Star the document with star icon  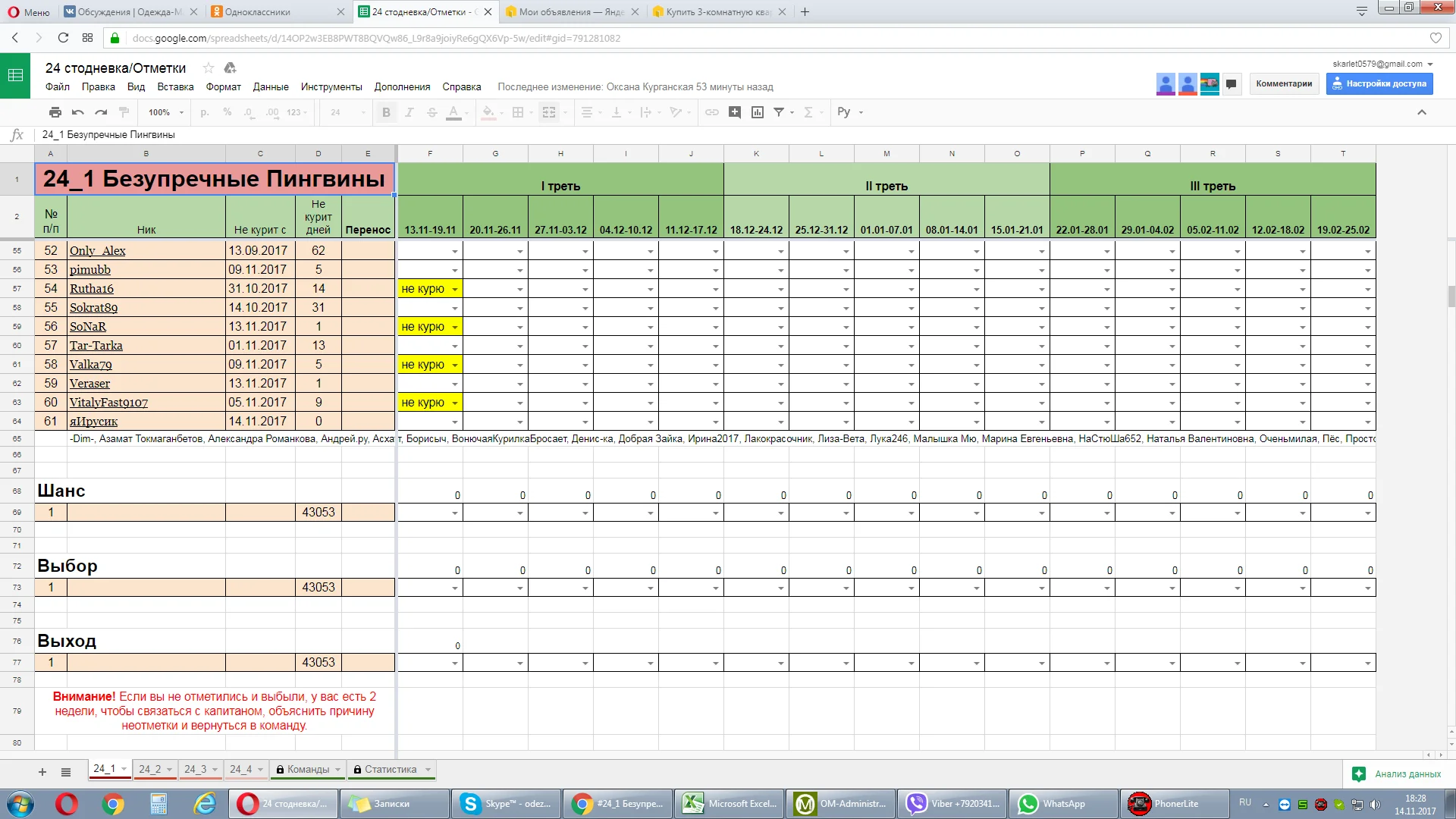[x=209, y=68]
